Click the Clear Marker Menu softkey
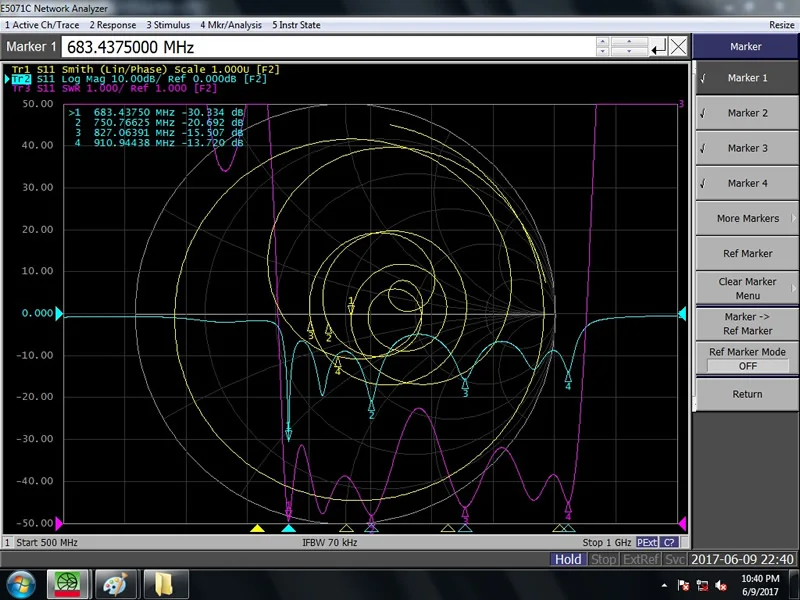Screen dimensions: 800x600 click(x=746, y=289)
